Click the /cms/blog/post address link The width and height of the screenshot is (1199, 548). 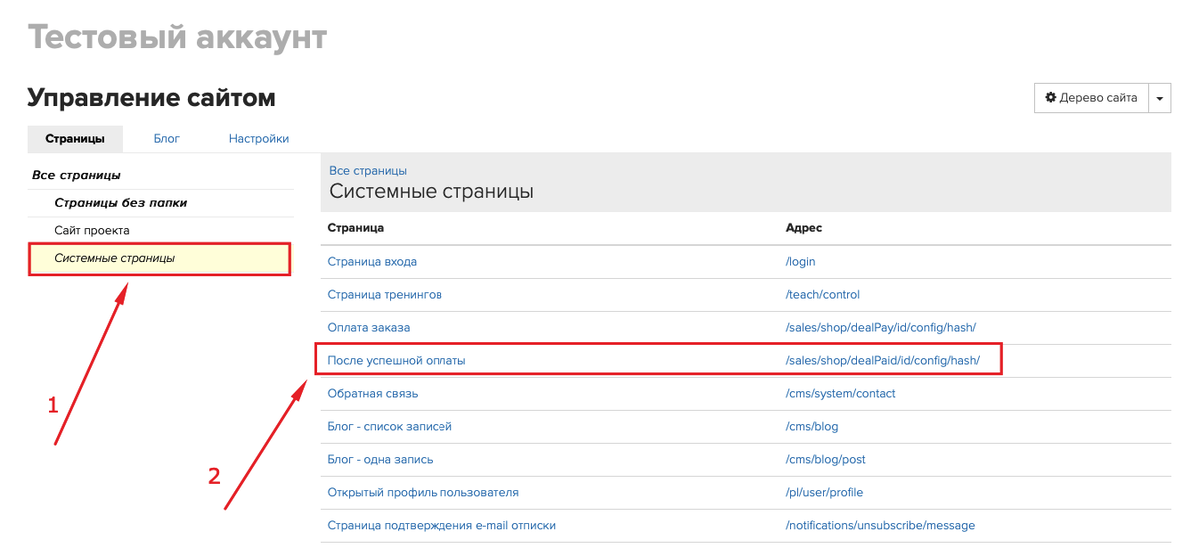click(825, 459)
